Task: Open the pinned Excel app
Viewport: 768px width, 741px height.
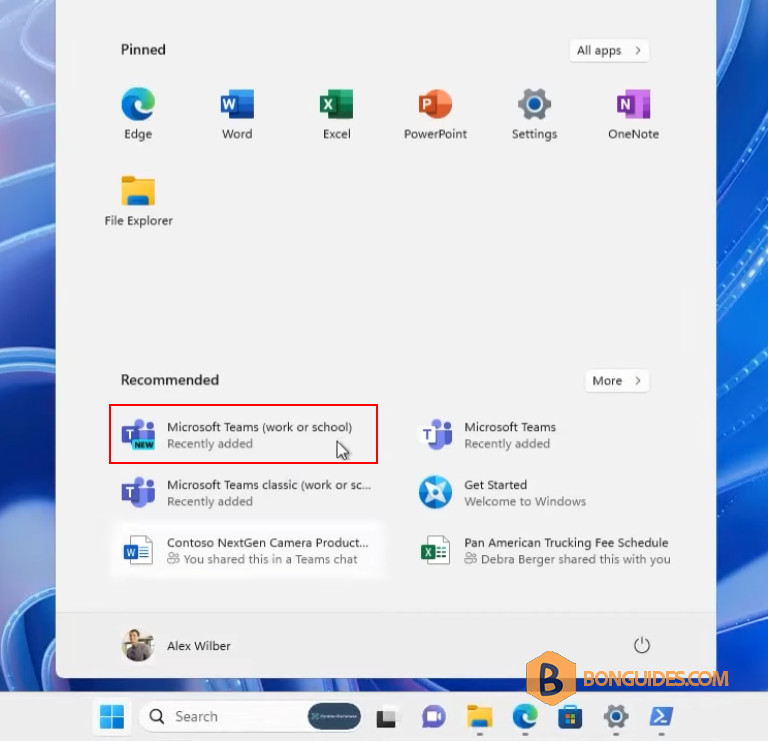Action: point(336,114)
